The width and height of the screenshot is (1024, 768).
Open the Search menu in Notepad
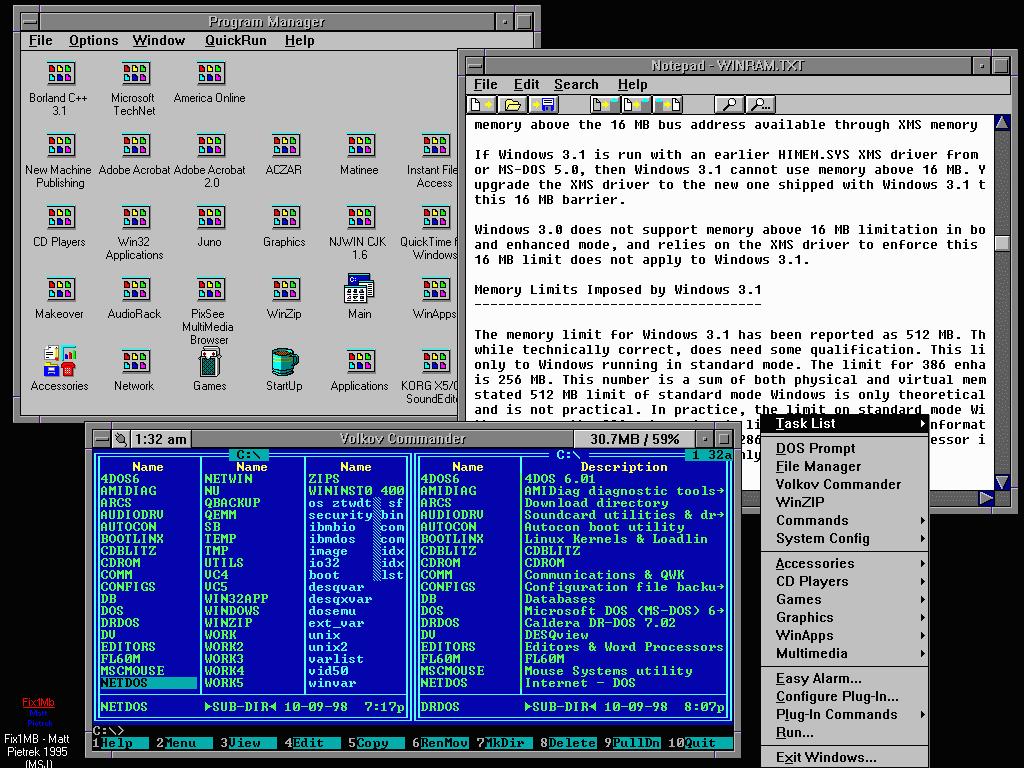coord(576,84)
